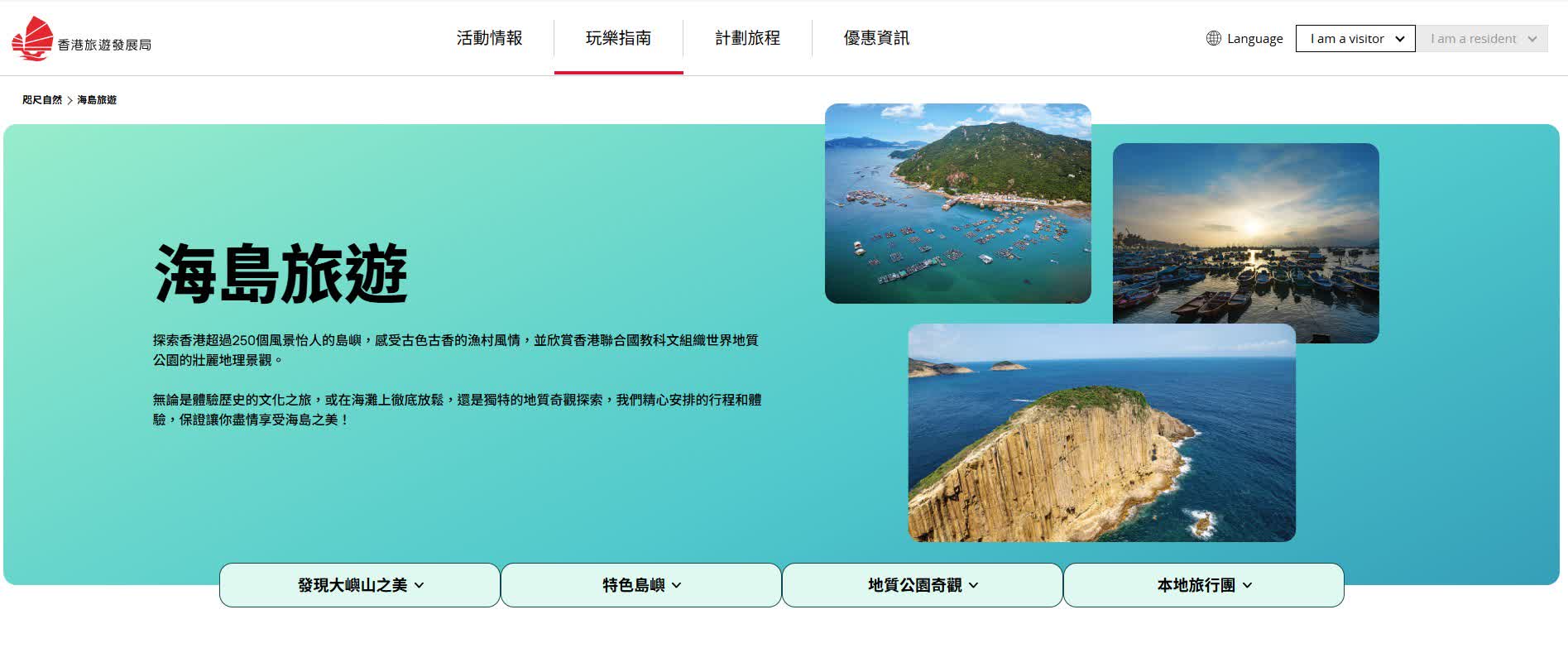The height and width of the screenshot is (648, 1568).
Task: Open the 優惠資訊 menu
Action: 876,38
